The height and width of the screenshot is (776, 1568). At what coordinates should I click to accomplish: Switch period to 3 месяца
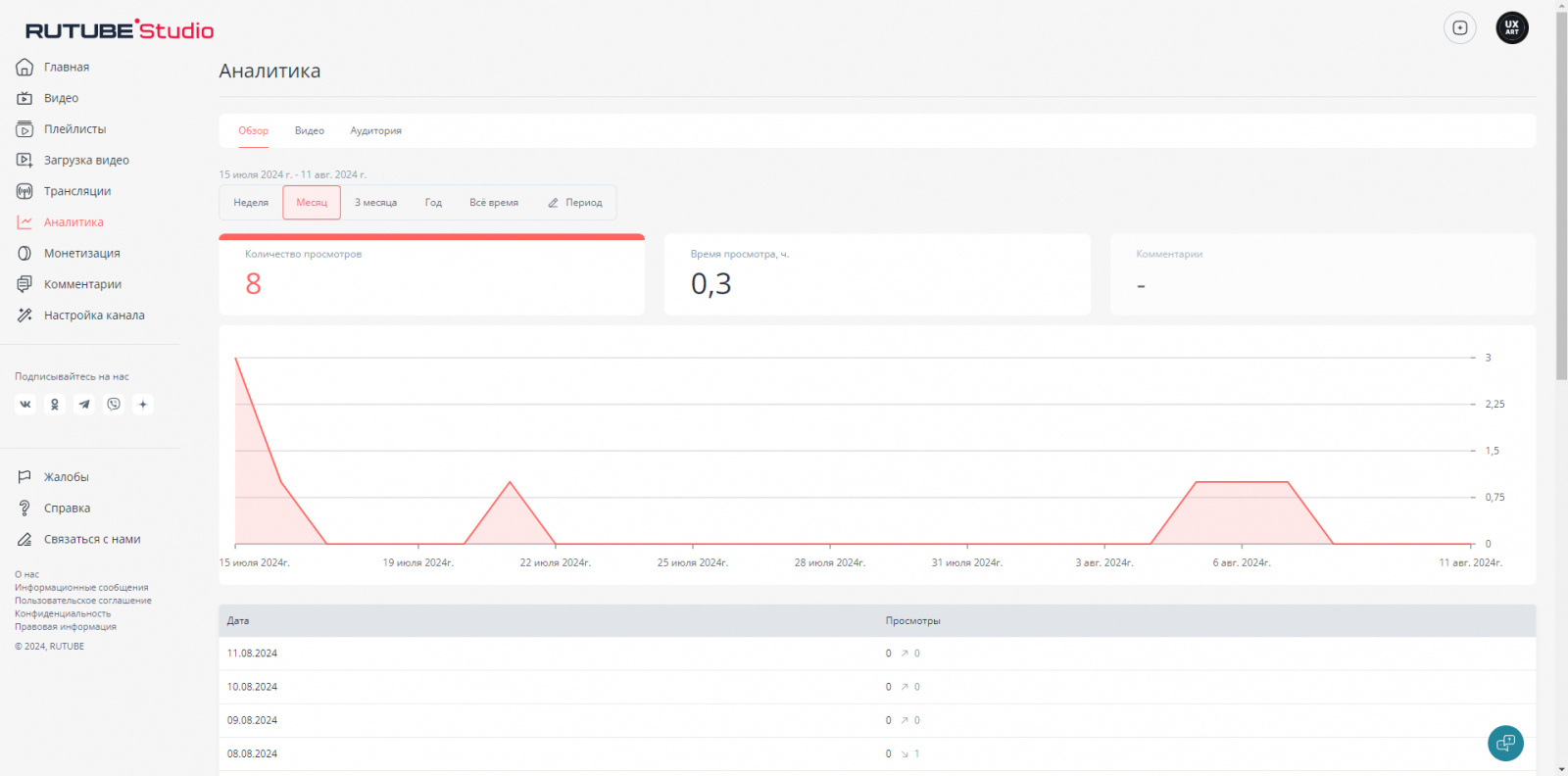coord(375,203)
